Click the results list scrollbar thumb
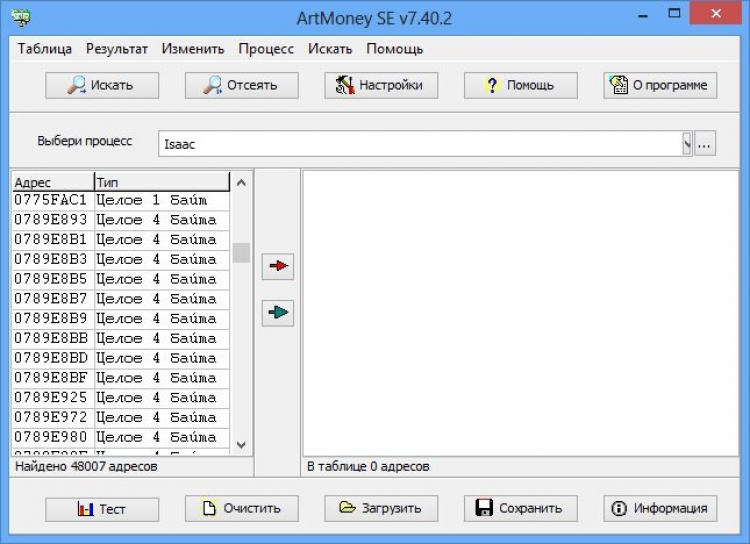Viewport: 750px width, 544px height. (x=241, y=253)
